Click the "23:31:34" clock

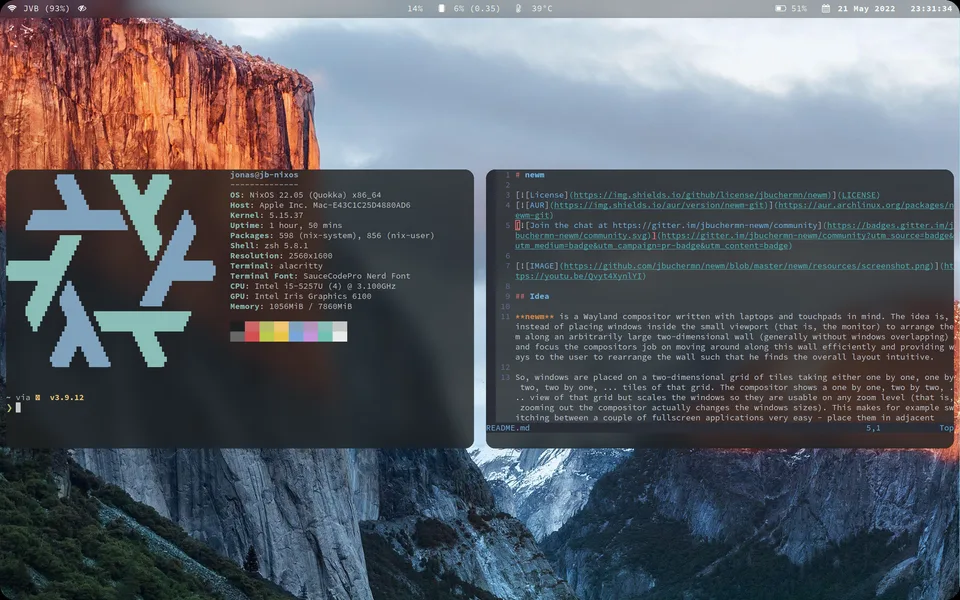931,9
